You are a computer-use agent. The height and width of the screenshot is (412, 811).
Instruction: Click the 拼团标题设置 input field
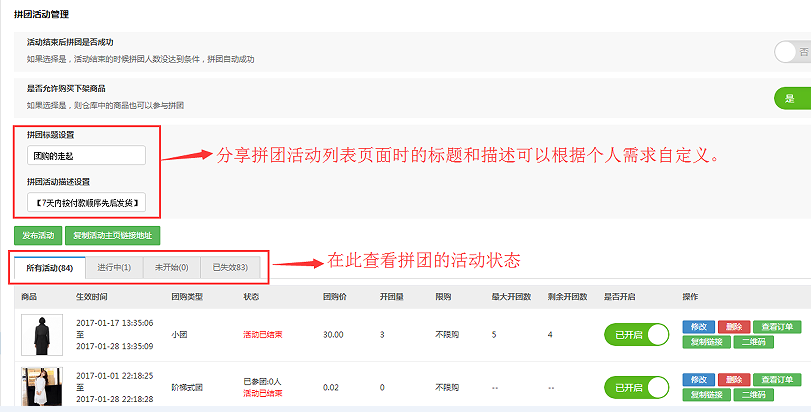[x=86, y=155]
